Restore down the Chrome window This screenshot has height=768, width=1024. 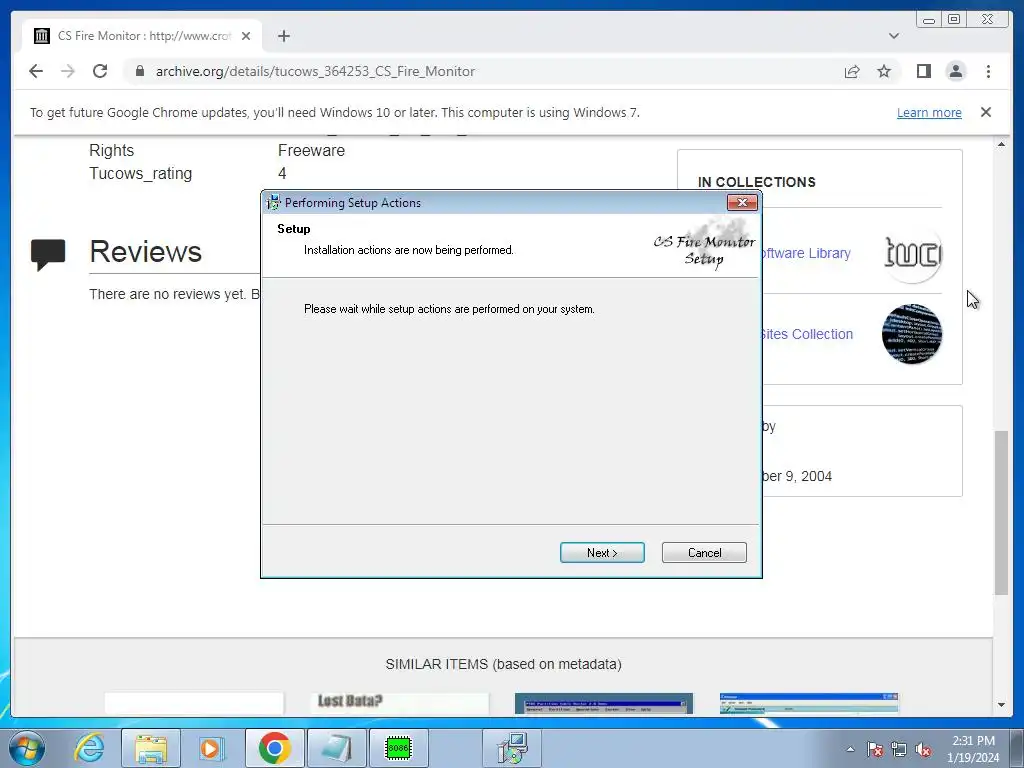point(953,20)
